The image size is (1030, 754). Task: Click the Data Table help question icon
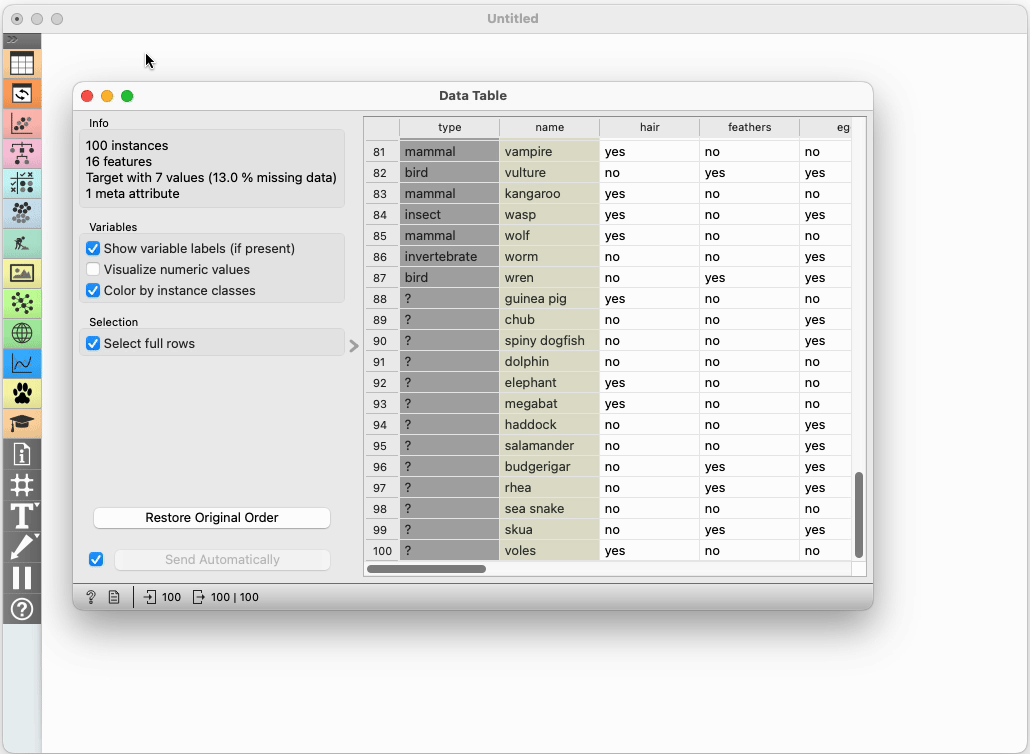pos(91,597)
